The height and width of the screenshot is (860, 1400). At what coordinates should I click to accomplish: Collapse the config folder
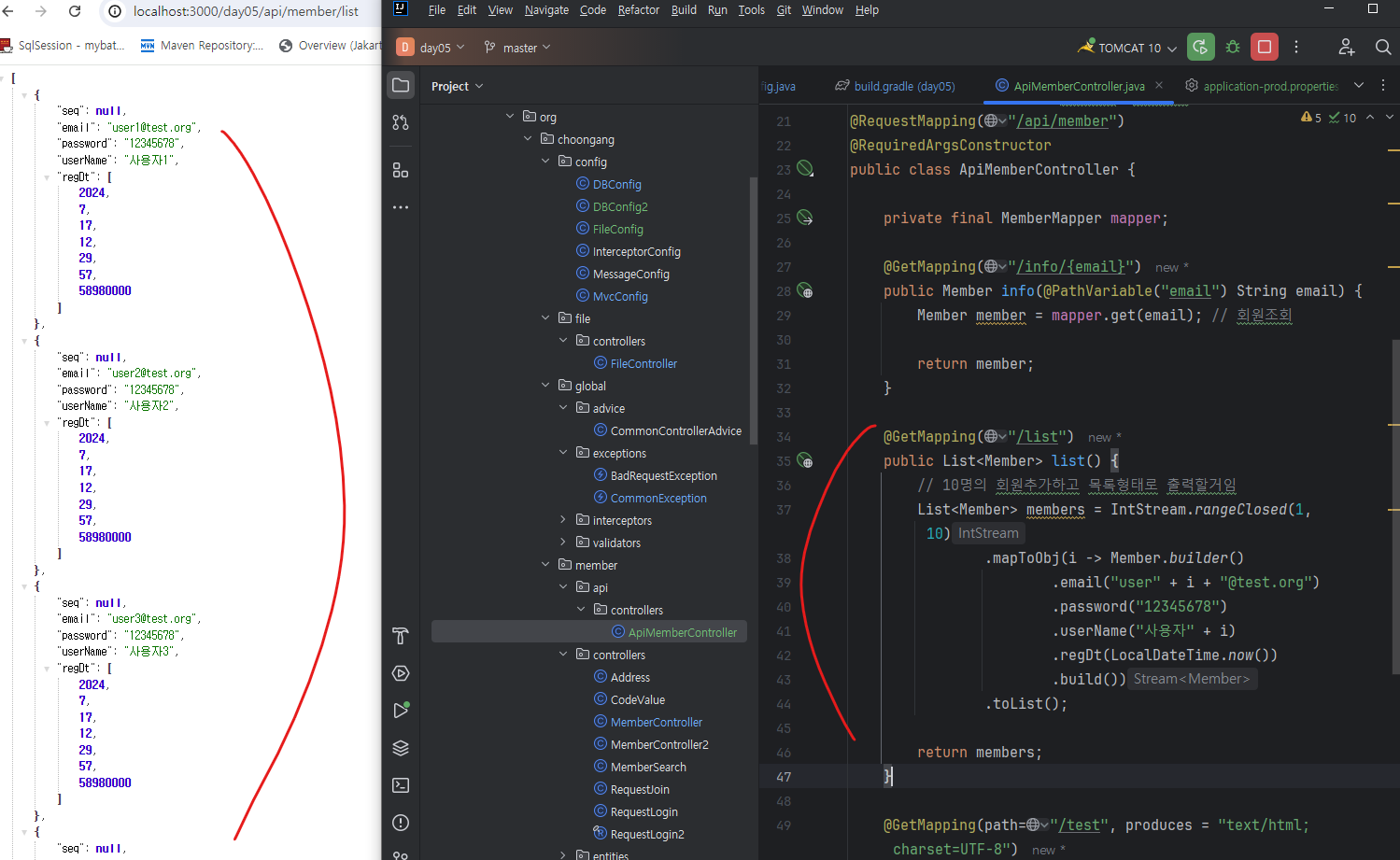(545, 162)
